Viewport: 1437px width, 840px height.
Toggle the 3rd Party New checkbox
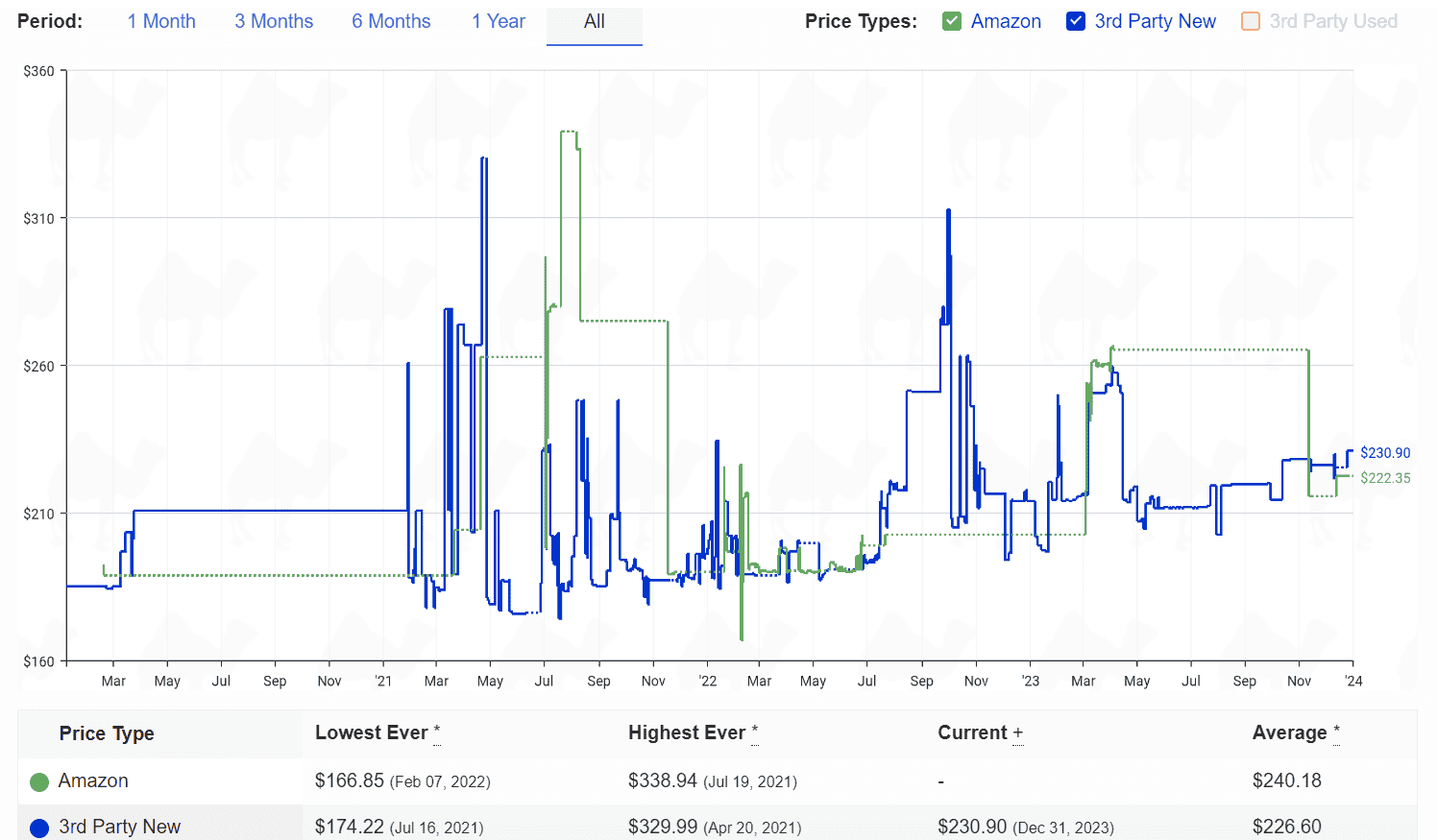[1076, 21]
